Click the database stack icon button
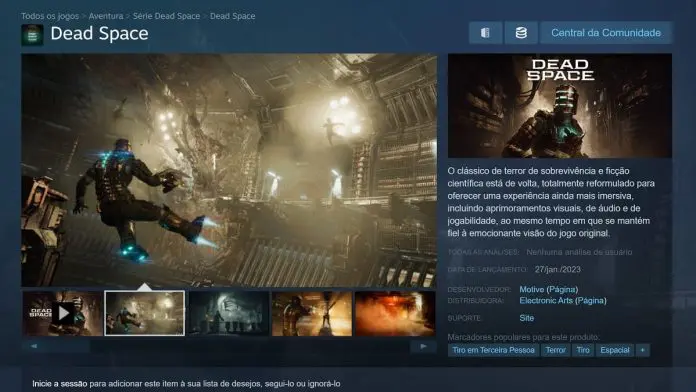This screenshot has width=696, height=392. [521, 33]
